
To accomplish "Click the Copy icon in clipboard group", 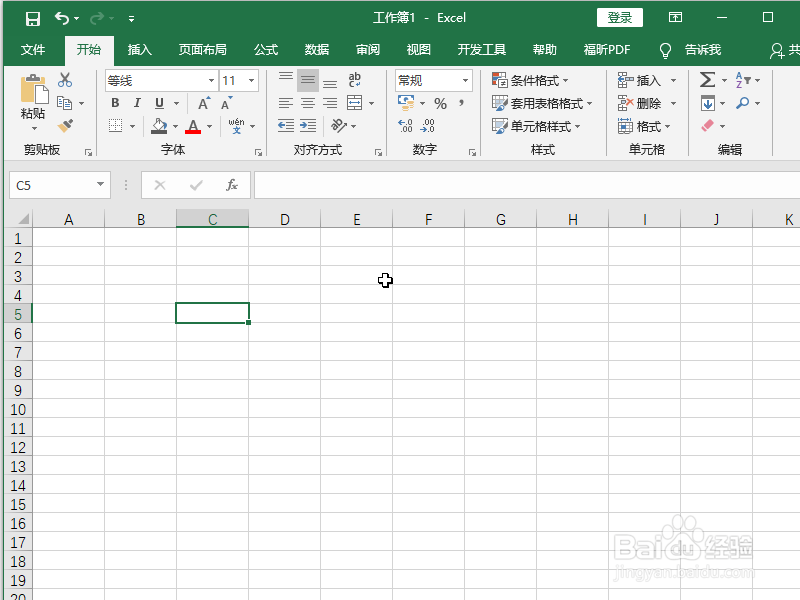I will pyautogui.click(x=64, y=103).
